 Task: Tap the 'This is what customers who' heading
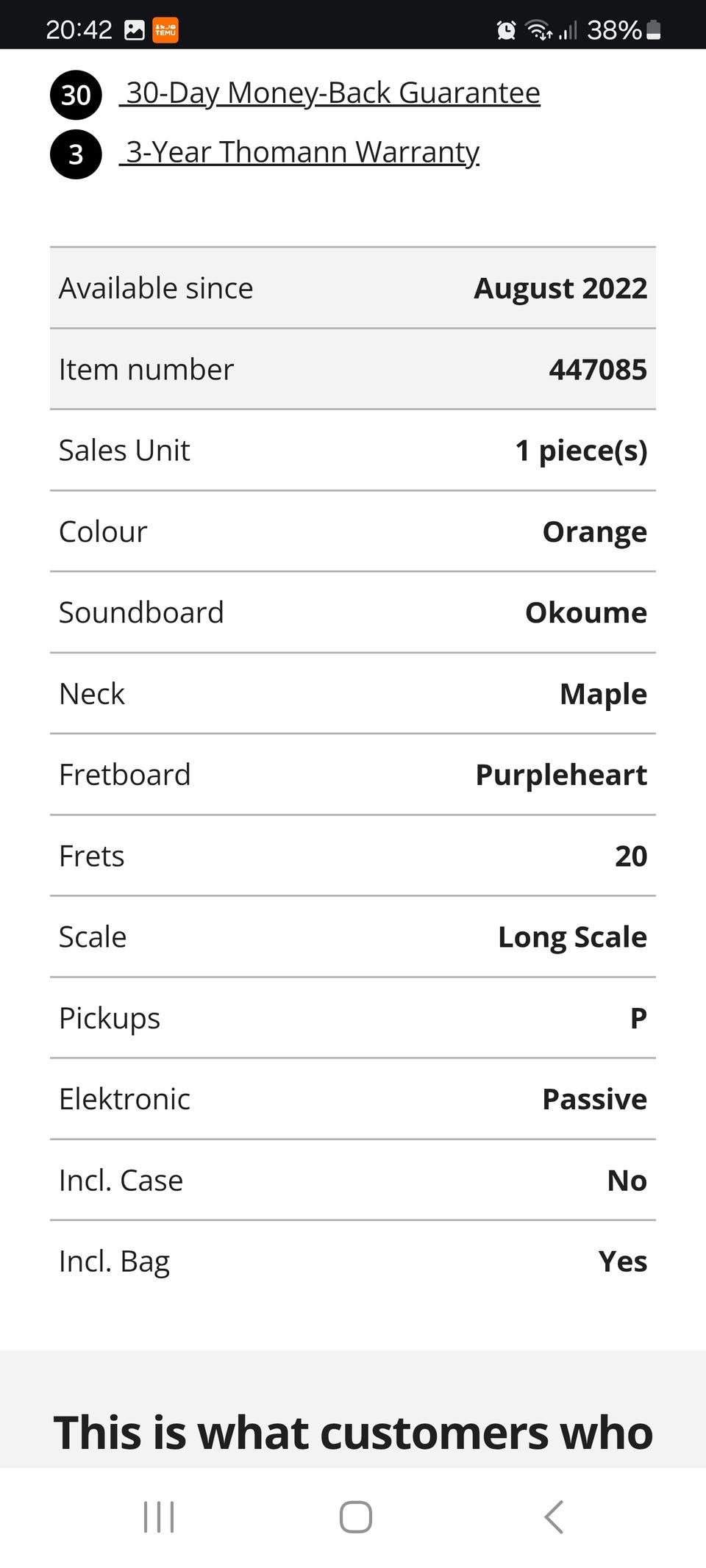point(353,1433)
